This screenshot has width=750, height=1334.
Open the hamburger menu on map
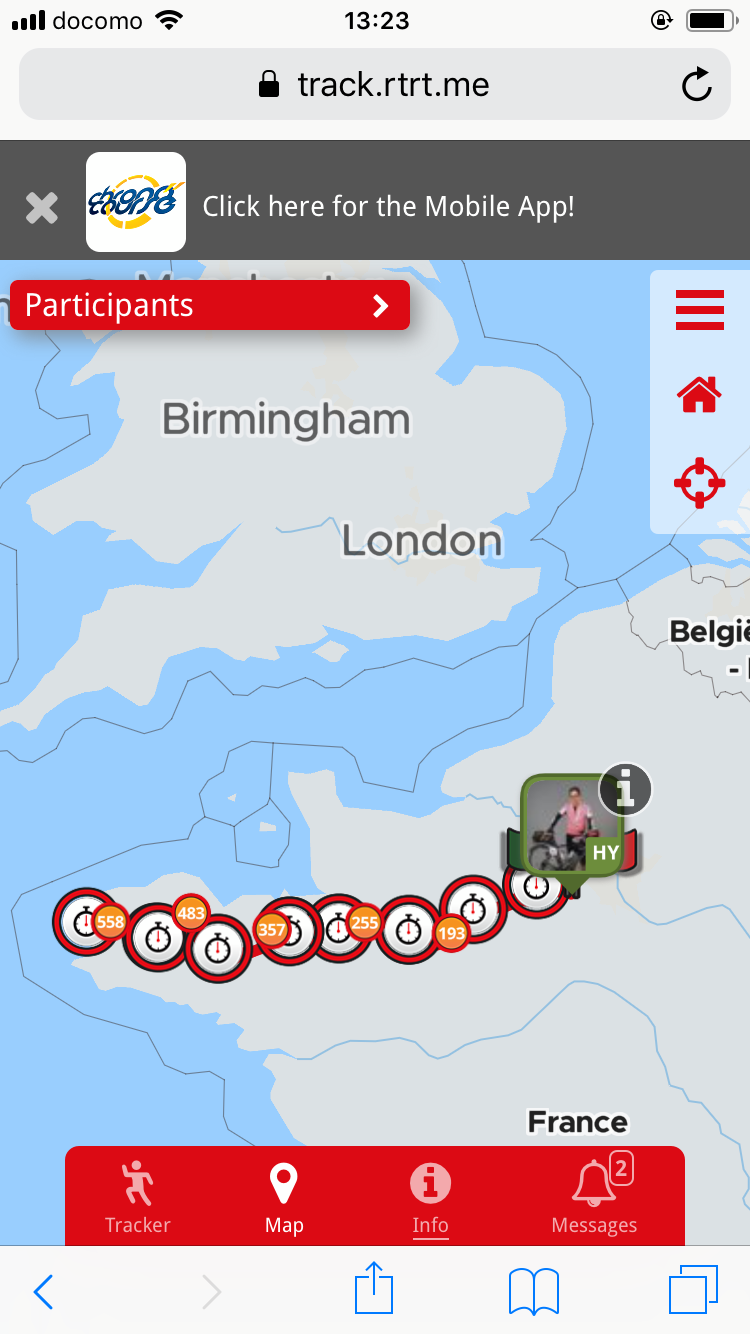(x=700, y=310)
